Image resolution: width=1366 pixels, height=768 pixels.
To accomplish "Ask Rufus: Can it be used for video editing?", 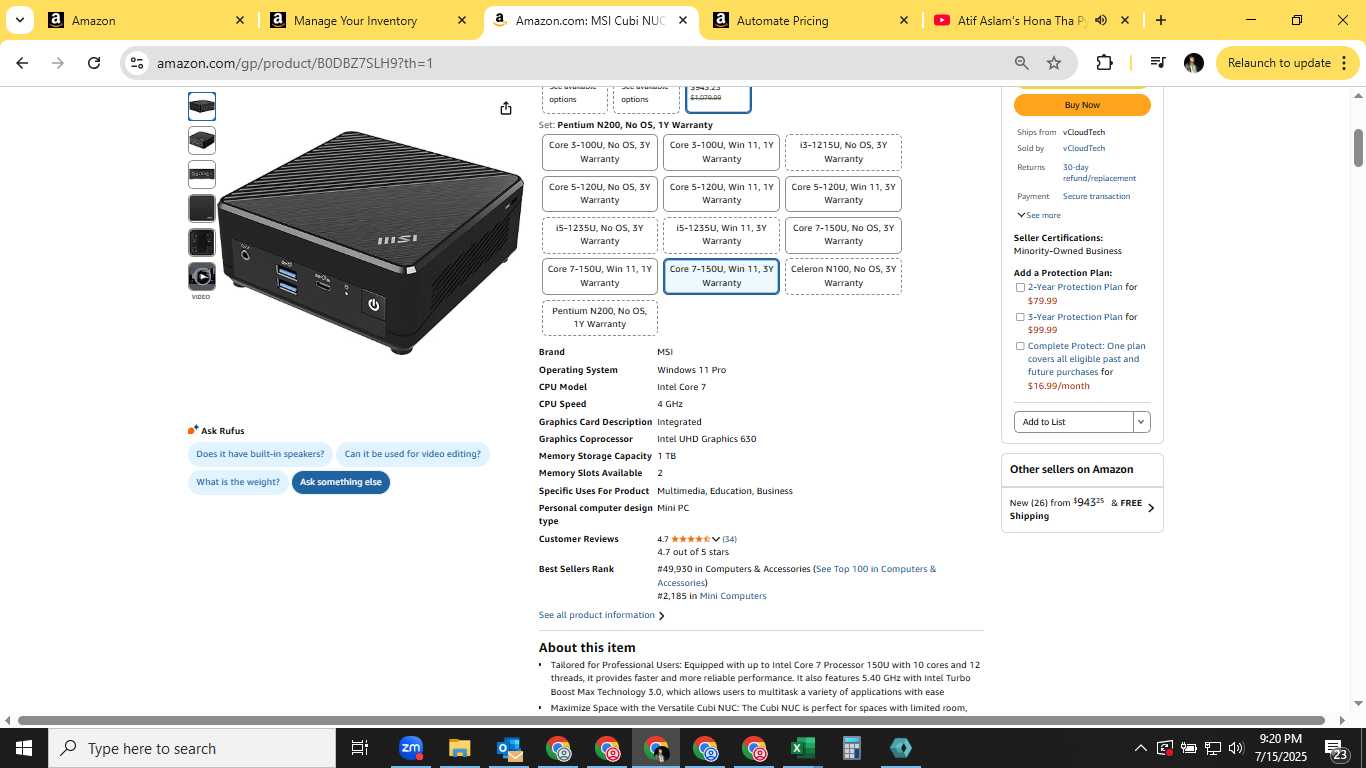I will tap(413, 454).
